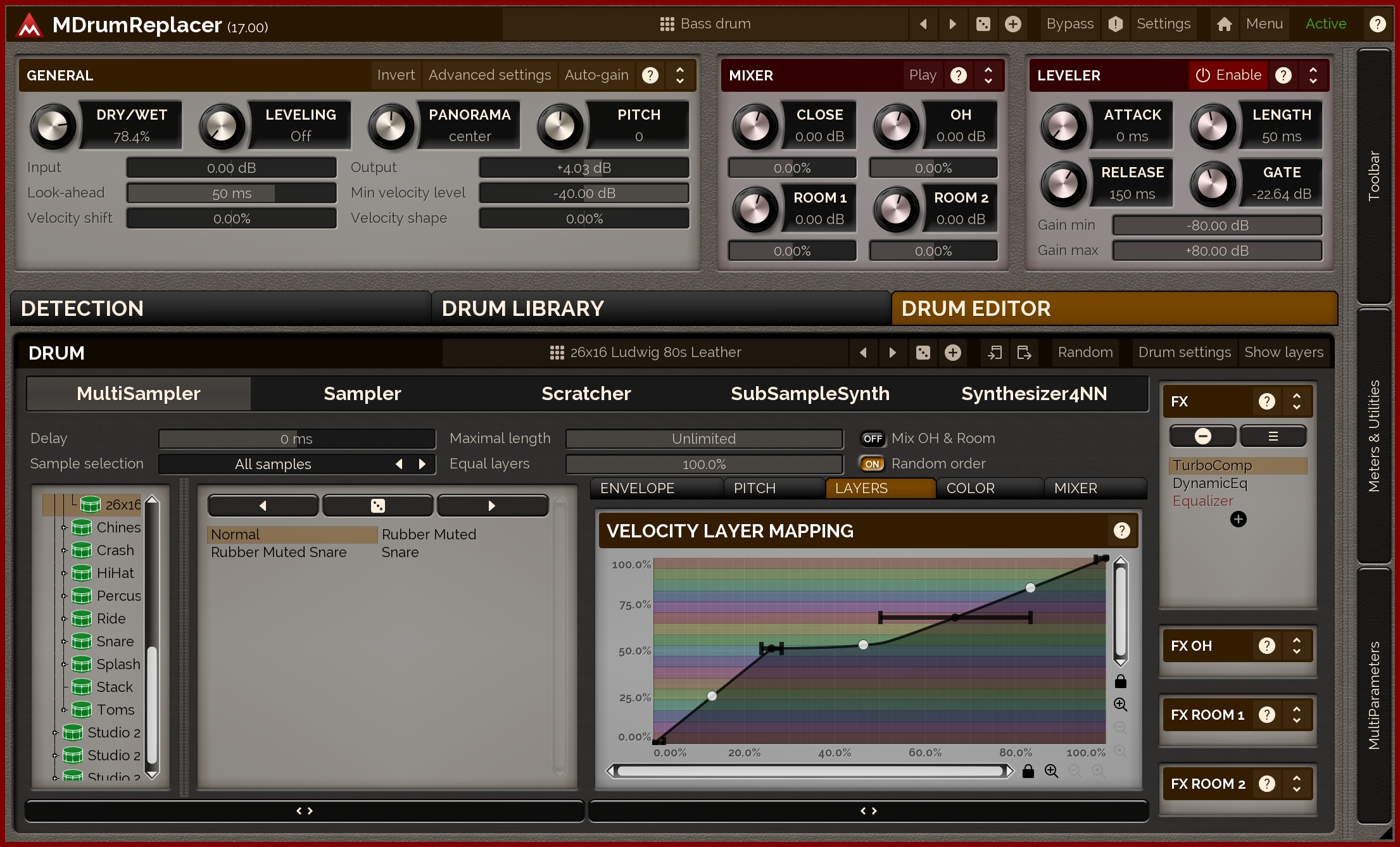Click the load drum file icon in Drum bar
The image size is (1400, 847).
[x=994, y=353]
